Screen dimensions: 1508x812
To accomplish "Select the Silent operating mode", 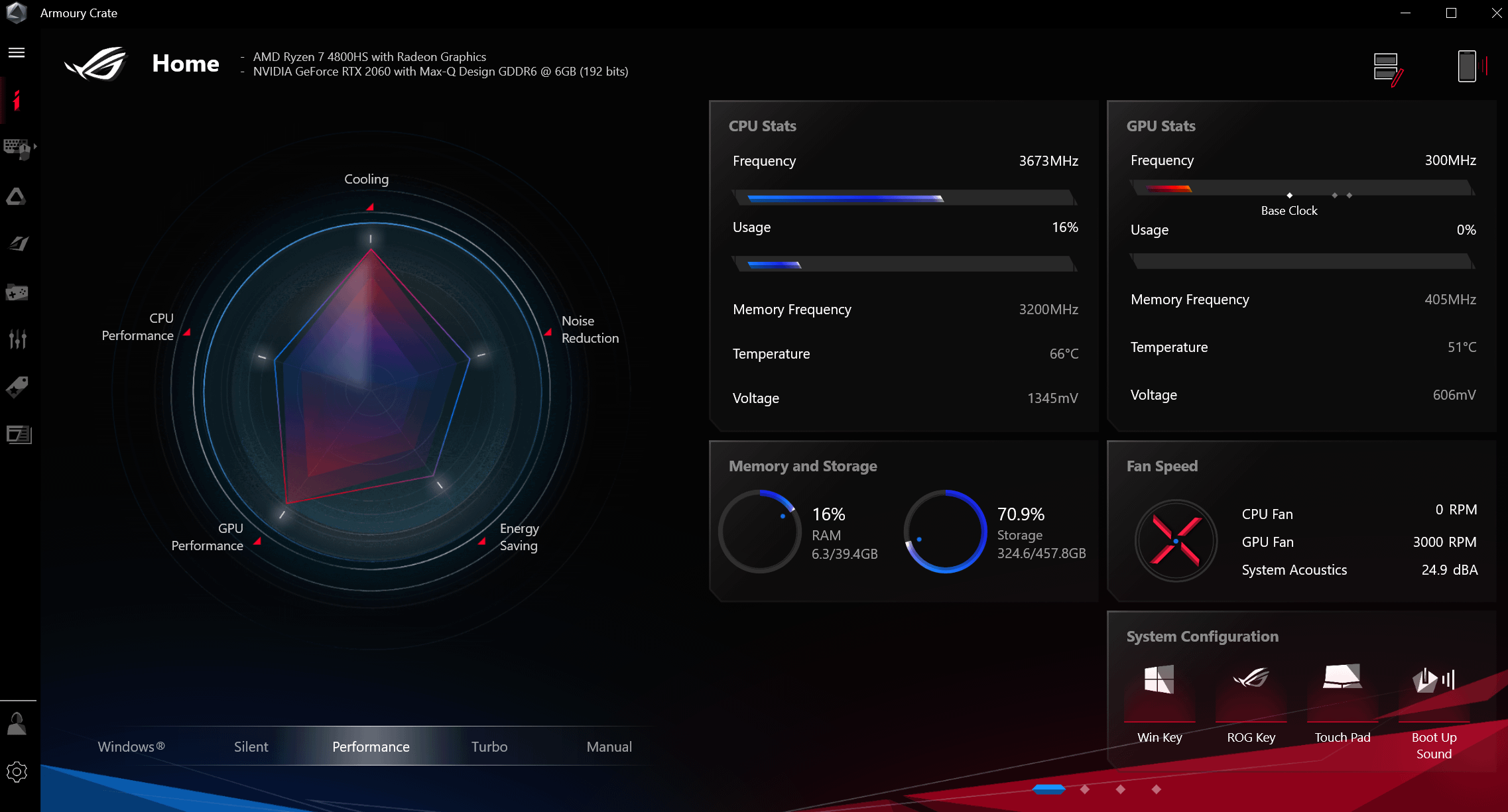I will tap(251, 746).
